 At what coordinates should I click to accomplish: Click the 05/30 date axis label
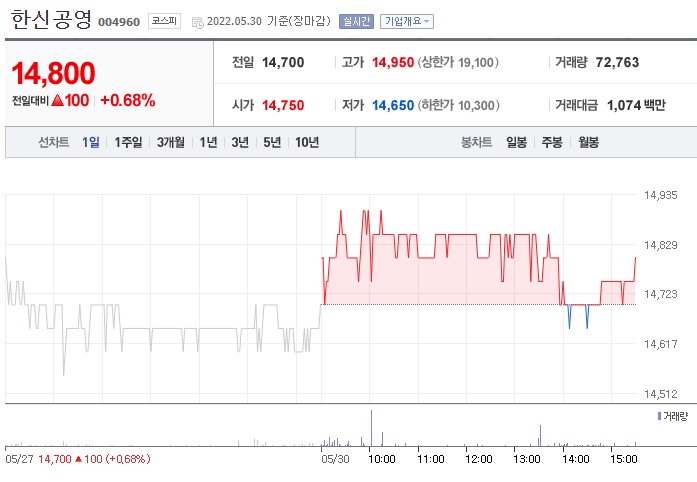point(335,459)
